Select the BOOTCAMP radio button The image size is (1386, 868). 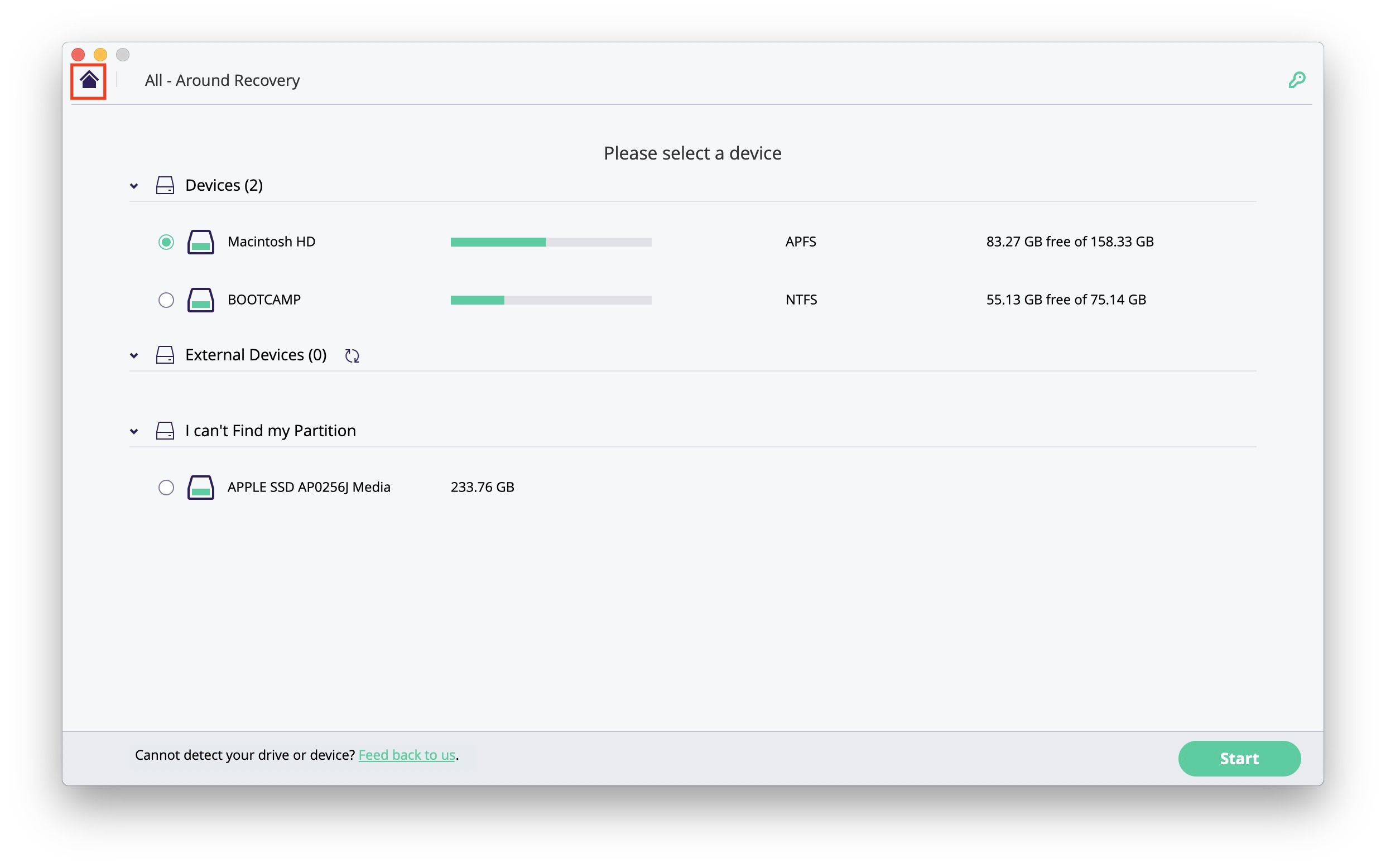(x=166, y=300)
